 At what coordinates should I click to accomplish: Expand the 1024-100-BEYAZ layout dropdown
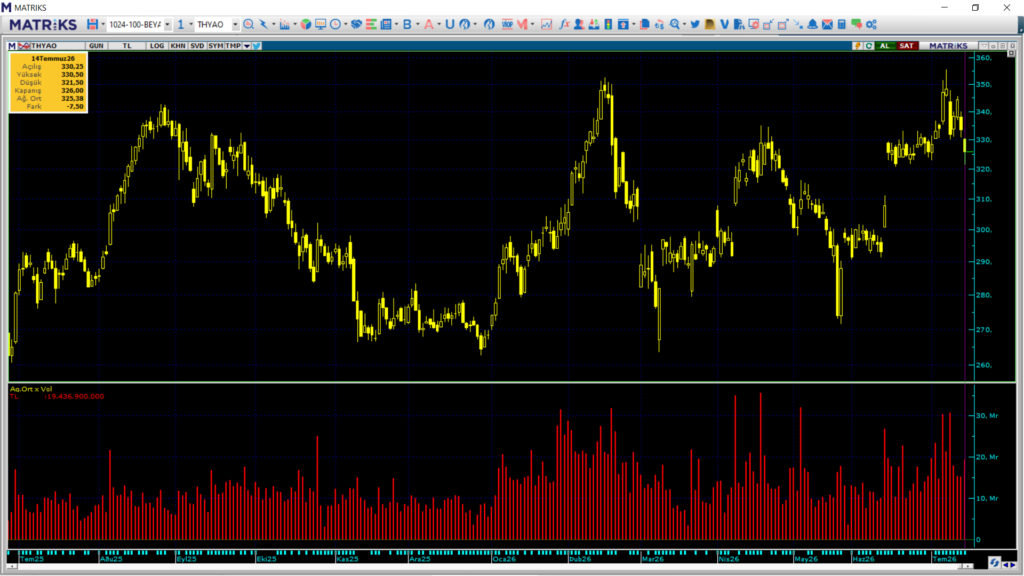(168, 24)
